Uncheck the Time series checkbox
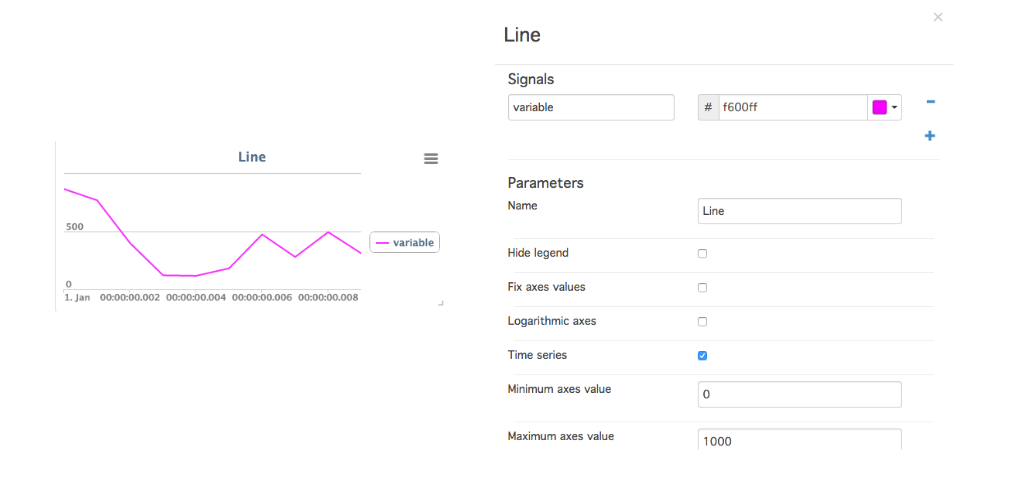The height and width of the screenshot is (483, 1023). [702, 356]
